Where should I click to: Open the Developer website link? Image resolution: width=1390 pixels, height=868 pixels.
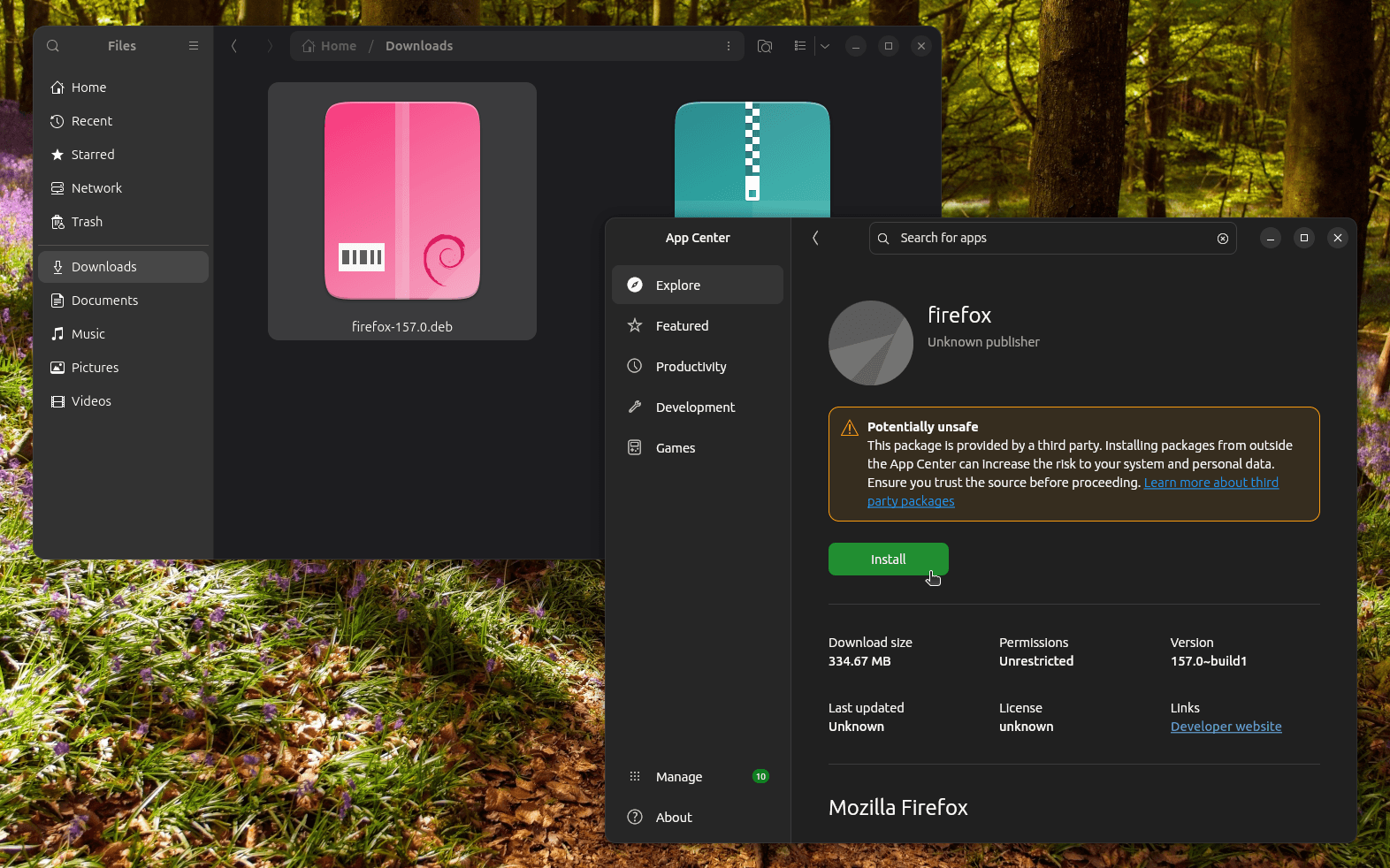1226,727
